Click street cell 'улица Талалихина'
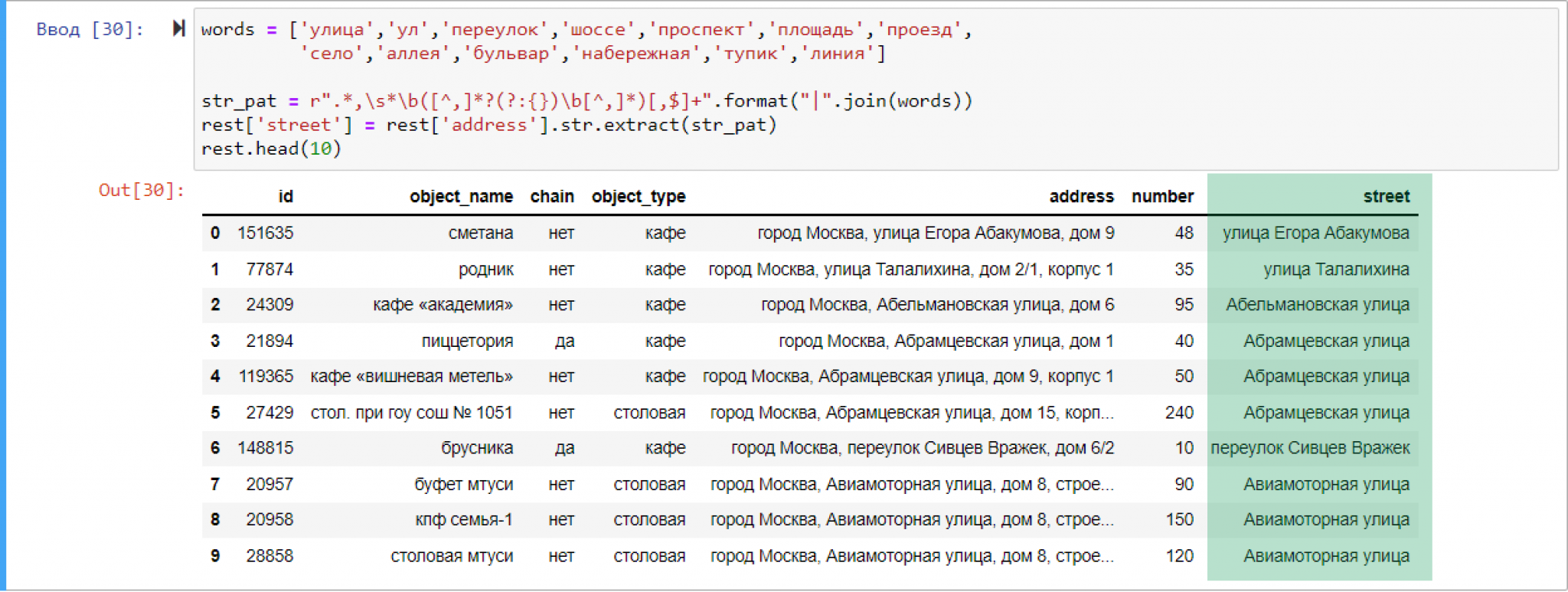The height and width of the screenshot is (592, 1568). (1336, 270)
